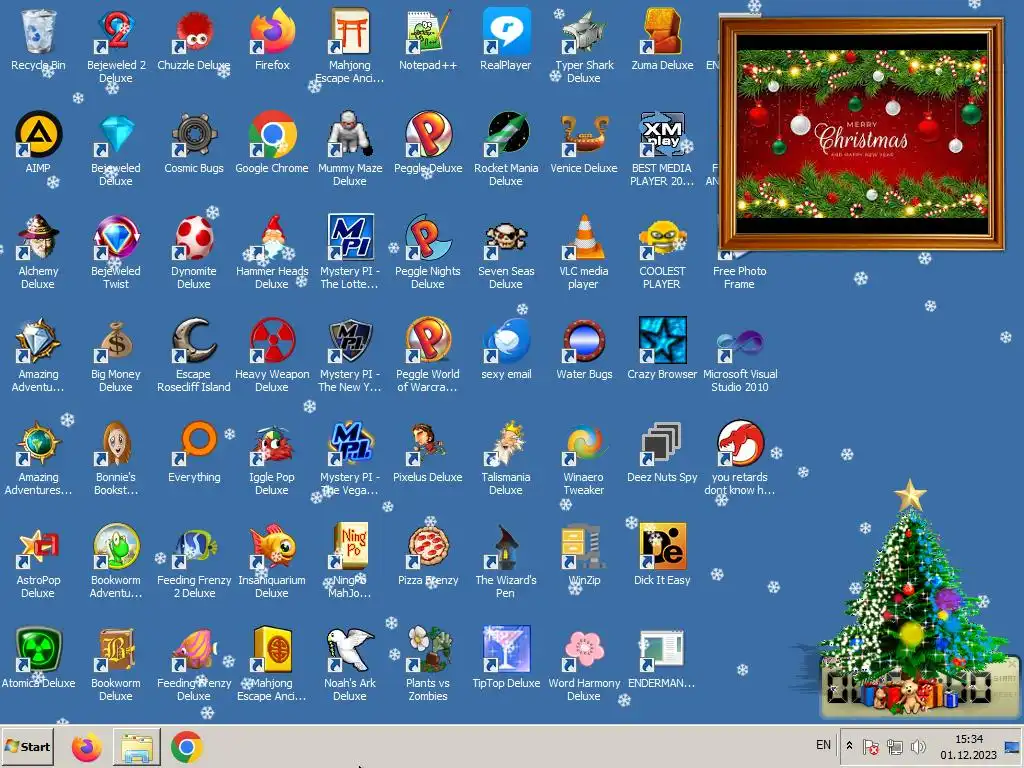
Task: Select the sexy email Thunderbird icon
Action: coord(505,341)
